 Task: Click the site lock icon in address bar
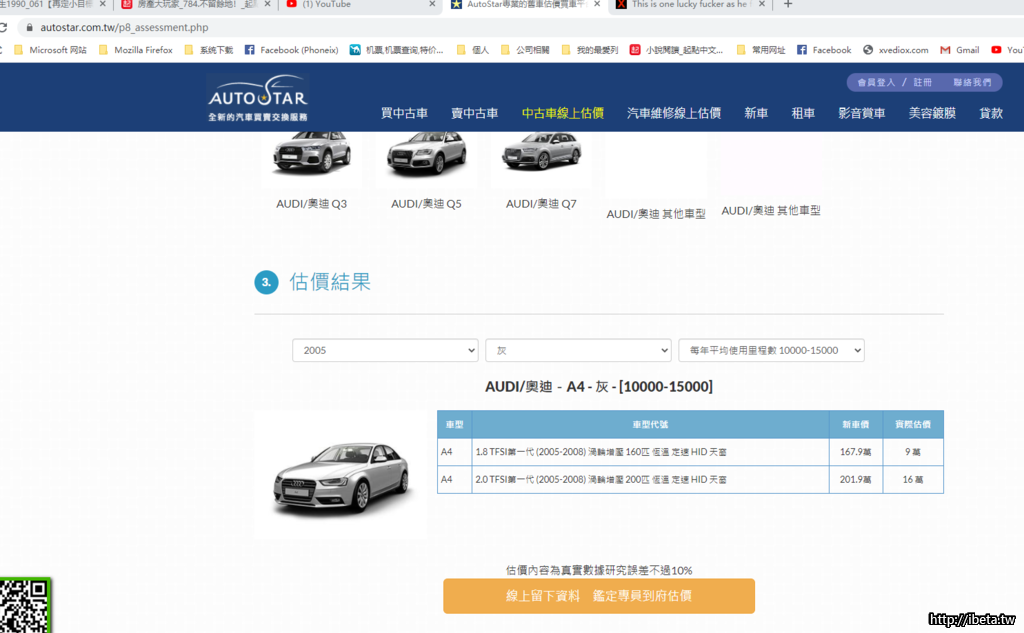28,28
